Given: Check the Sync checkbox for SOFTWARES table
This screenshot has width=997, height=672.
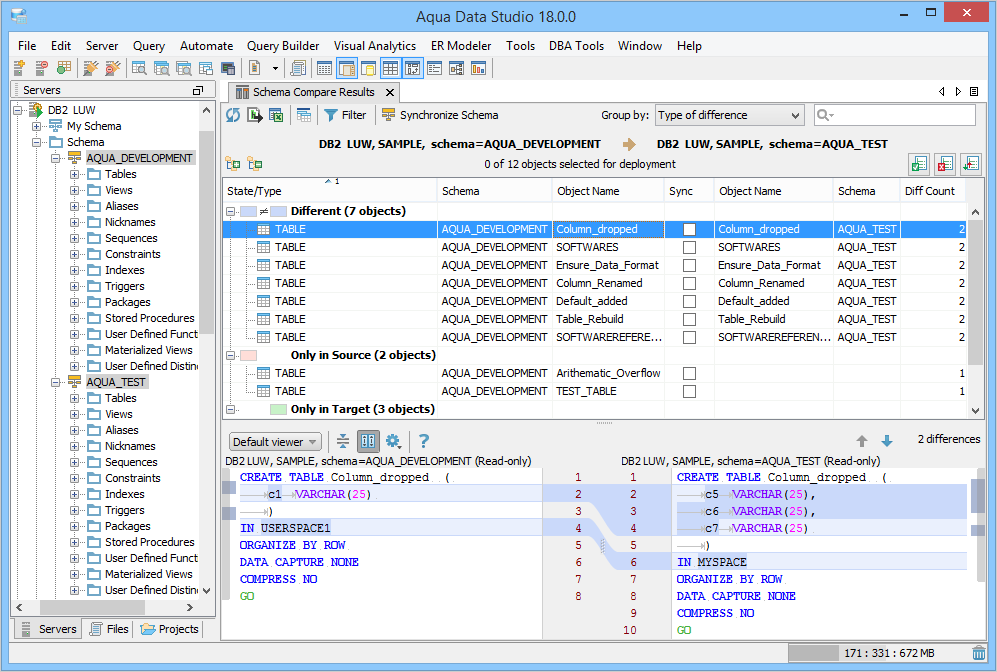Looking at the screenshot, I should (x=689, y=247).
